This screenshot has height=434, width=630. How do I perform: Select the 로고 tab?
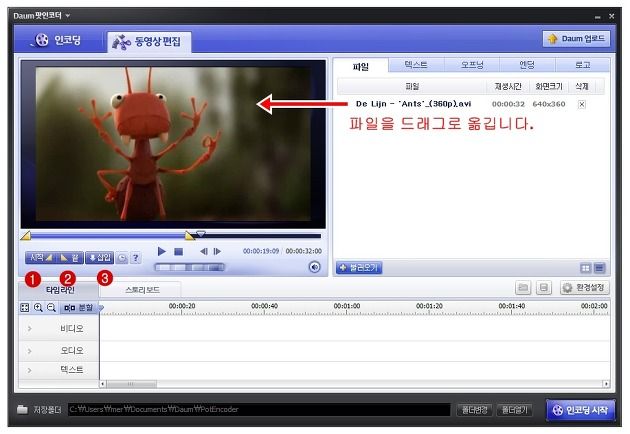pos(583,65)
